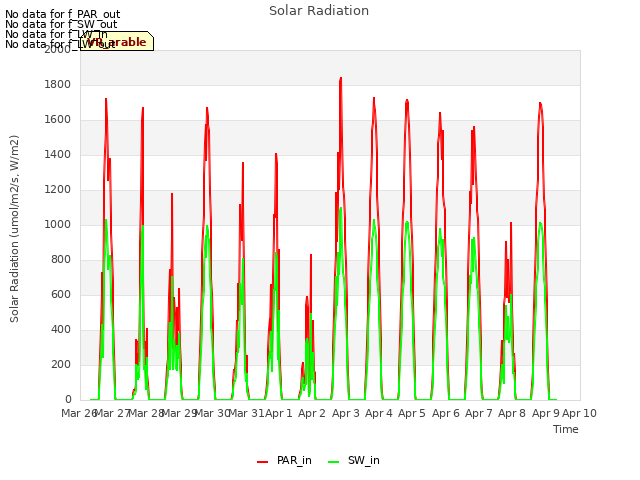
Task: Click the 1400 y-axis tick label
Action: coord(58,155)
